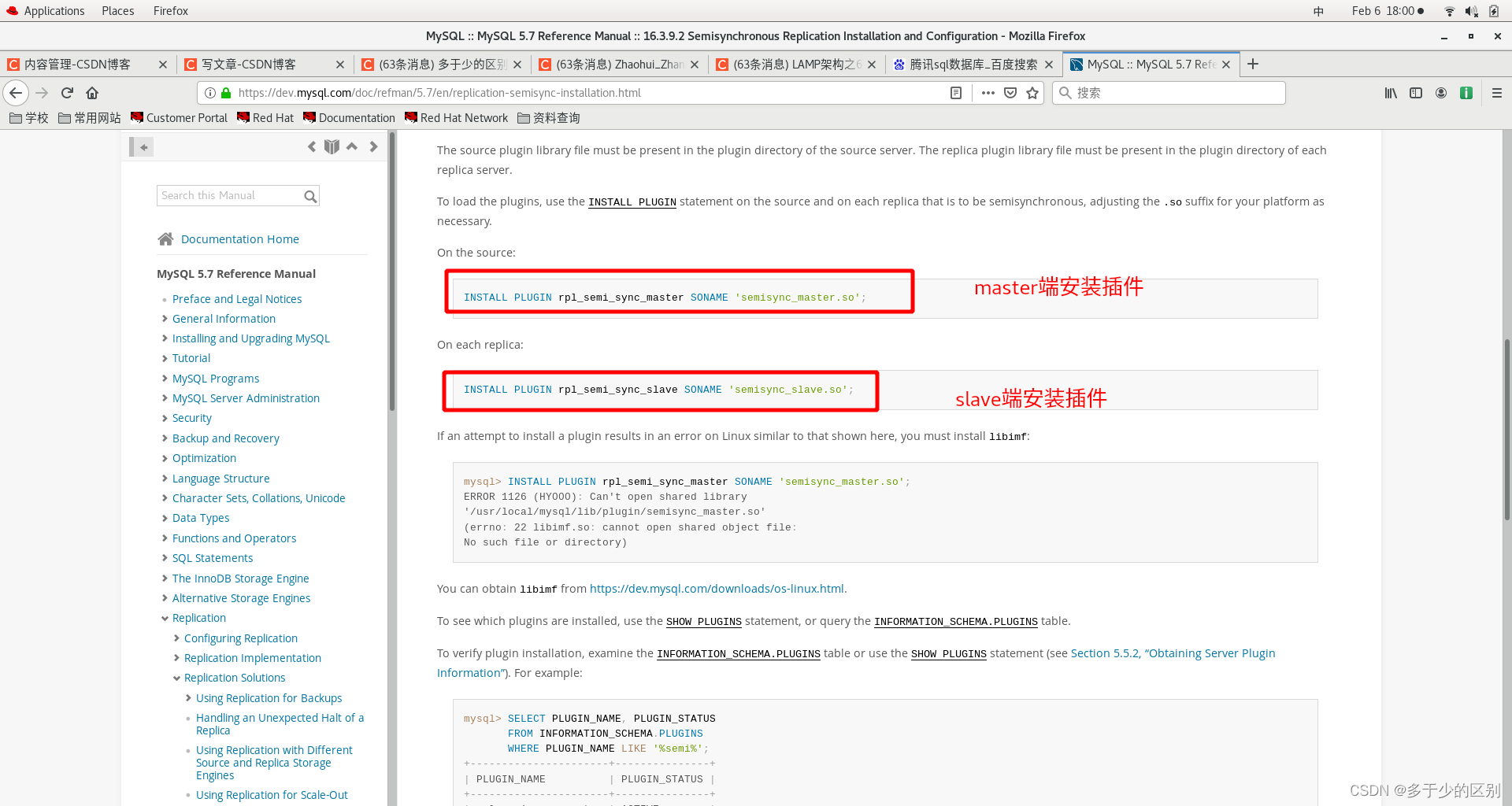Open SQL Statements sidebar link
The width and height of the screenshot is (1512, 806).
(x=213, y=558)
